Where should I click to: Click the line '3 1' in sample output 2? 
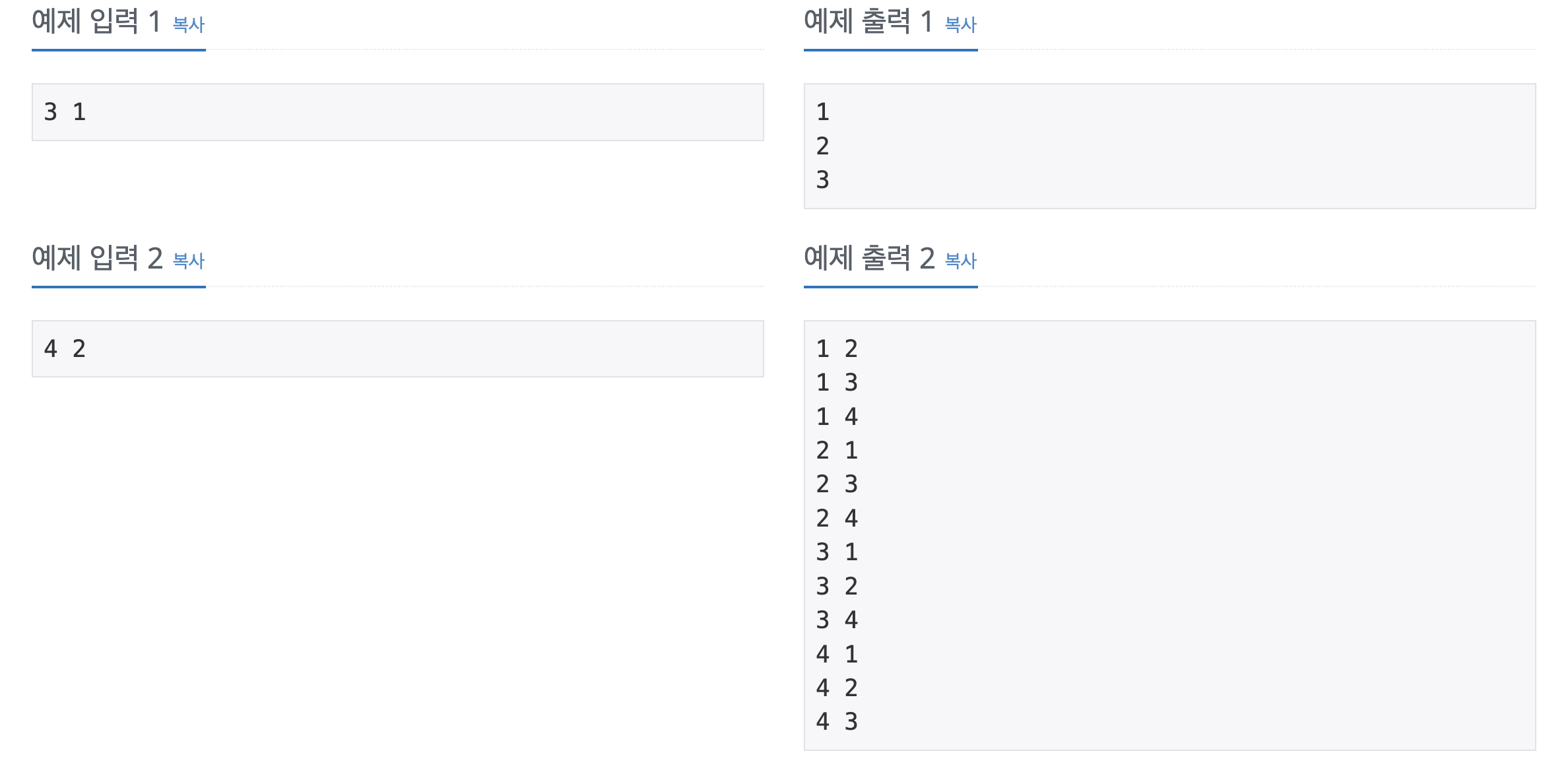(837, 552)
